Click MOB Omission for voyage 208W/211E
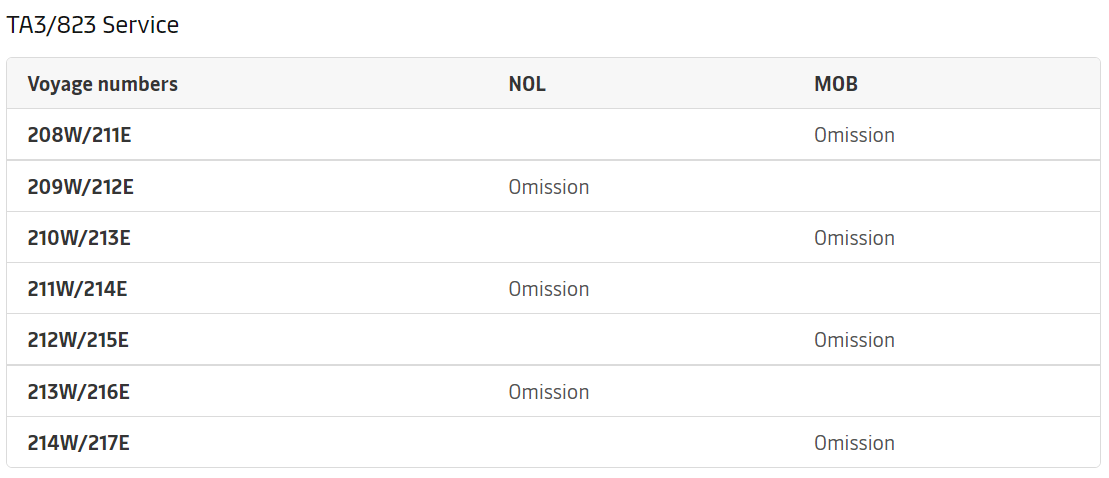The height and width of the screenshot is (478, 1109). (x=854, y=135)
